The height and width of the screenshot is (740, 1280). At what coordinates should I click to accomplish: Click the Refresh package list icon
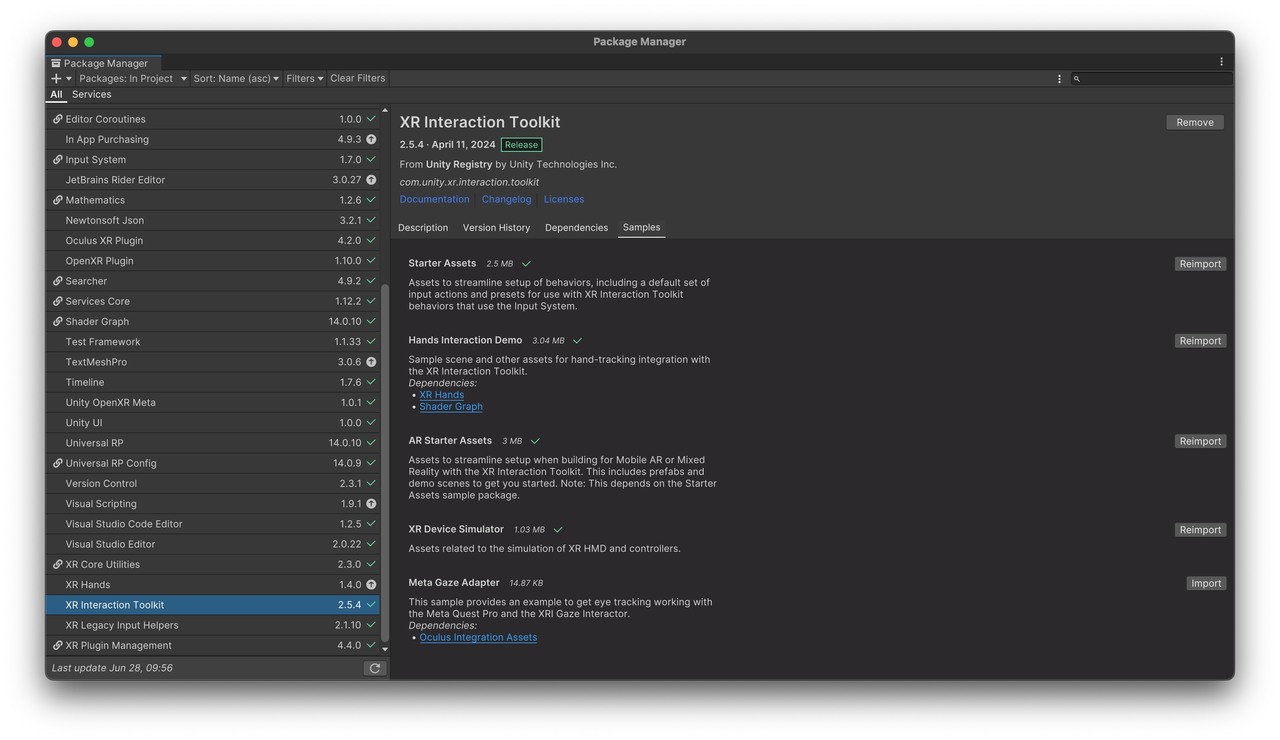[375, 668]
